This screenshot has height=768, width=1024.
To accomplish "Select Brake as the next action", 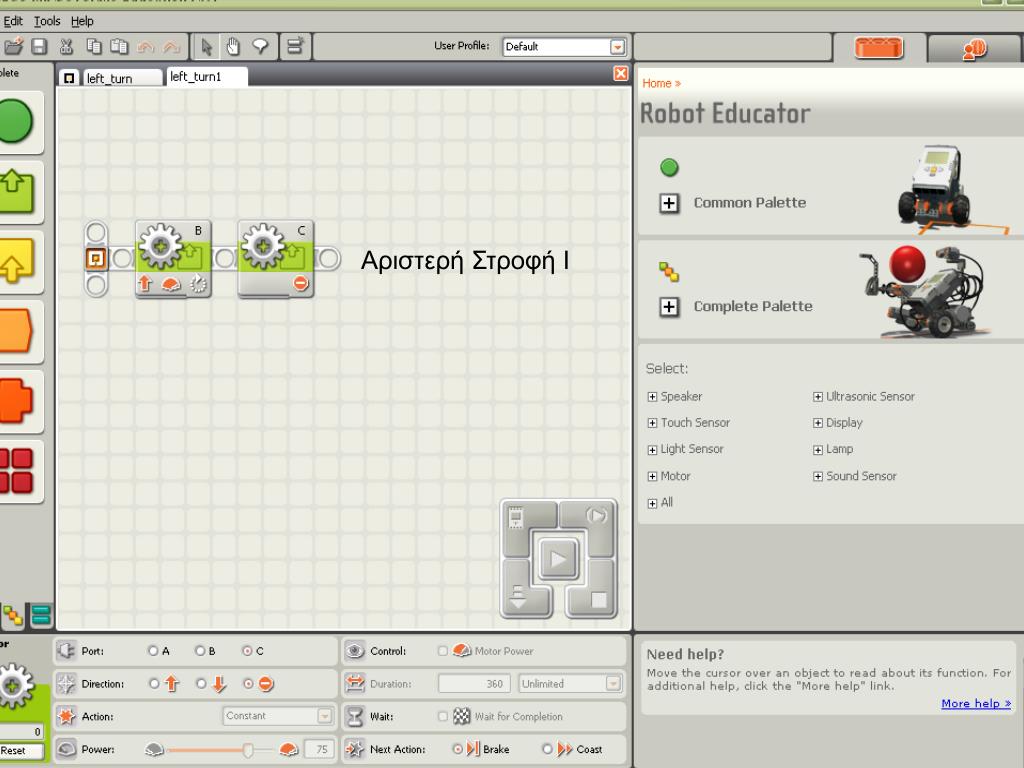I will click(457, 749).
